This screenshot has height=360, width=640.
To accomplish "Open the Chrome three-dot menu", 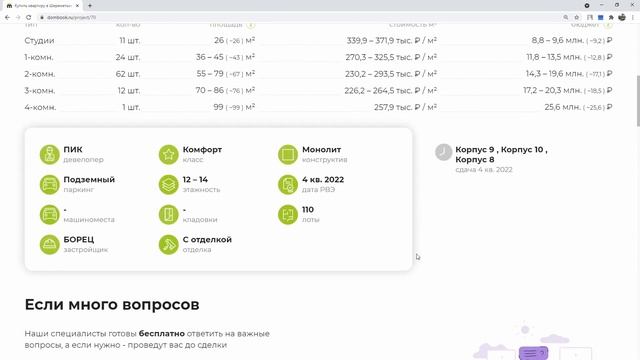I will pyautogui.click(x=633, y=18).
